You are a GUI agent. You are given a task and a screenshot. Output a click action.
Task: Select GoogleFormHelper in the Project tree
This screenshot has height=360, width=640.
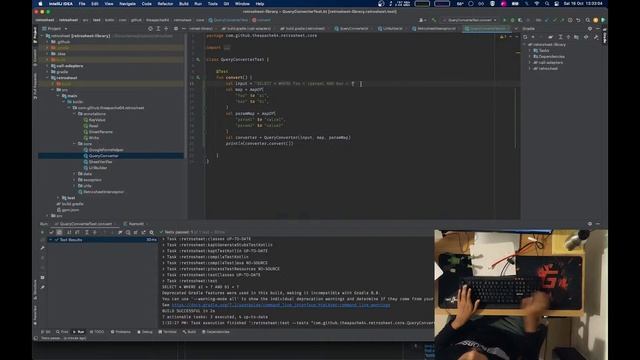(x=106, y=150)
